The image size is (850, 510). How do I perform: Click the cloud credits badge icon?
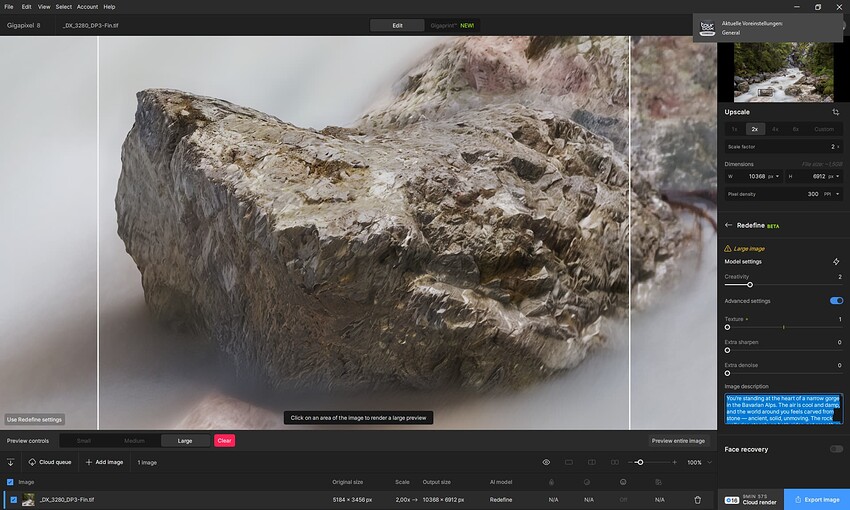pos(731,500)
